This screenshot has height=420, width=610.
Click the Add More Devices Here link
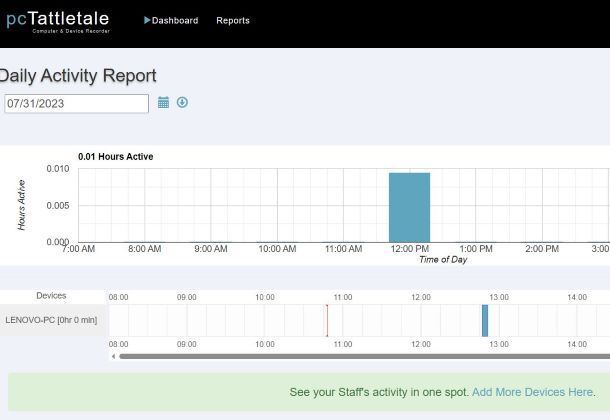tap(533, 392)
